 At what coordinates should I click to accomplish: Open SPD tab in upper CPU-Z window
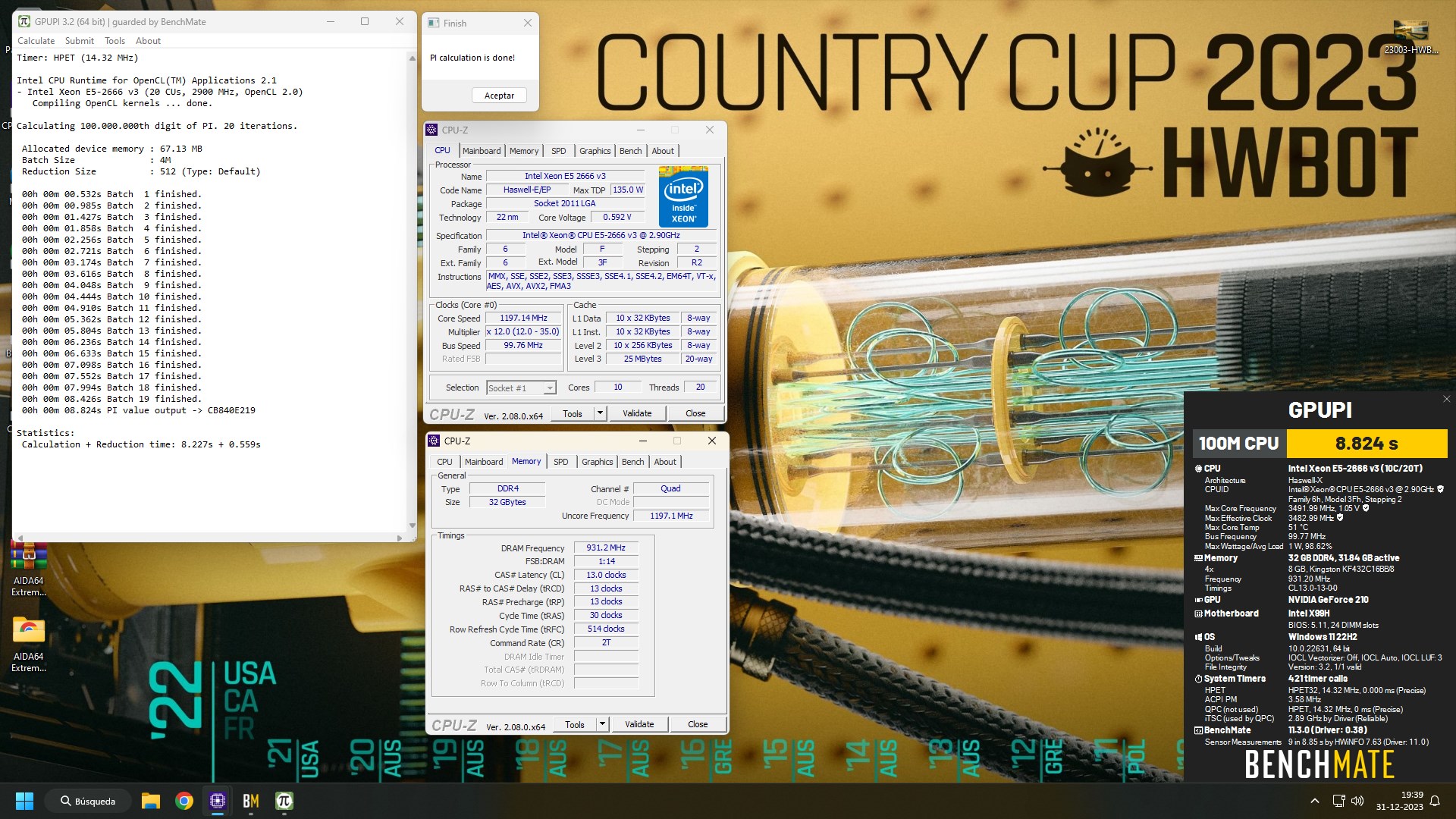559,151
